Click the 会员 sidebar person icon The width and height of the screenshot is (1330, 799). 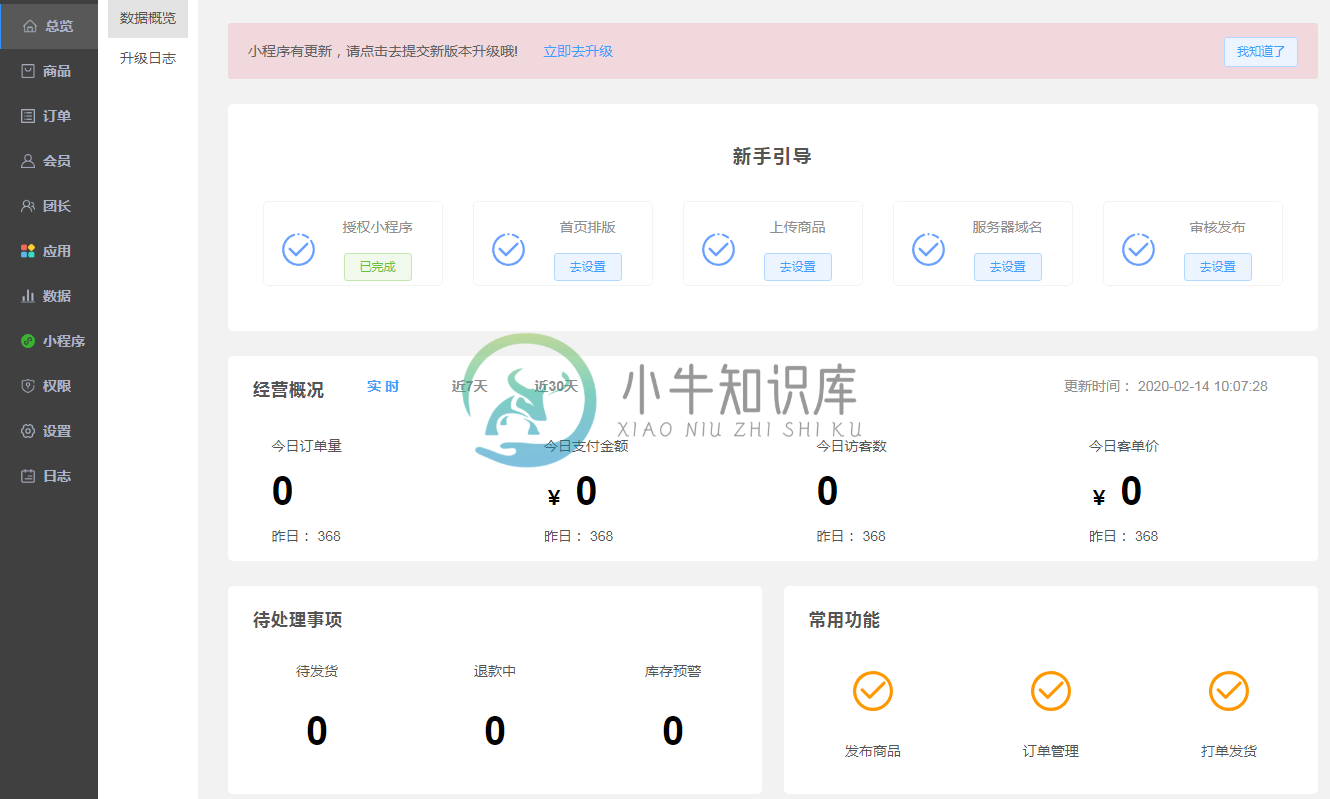[x=28, y=161]
